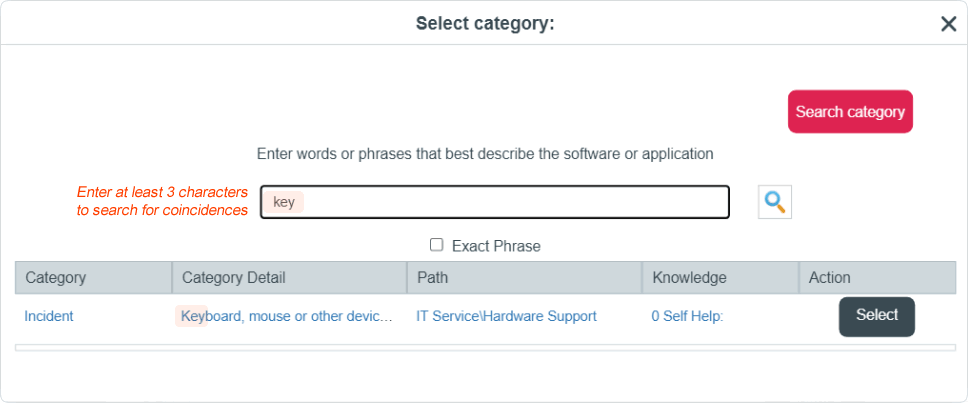The width and height of the screenshot is (968, 403).
Task: Click the Select button for Incident row
Action: click(x=877, y=317)
